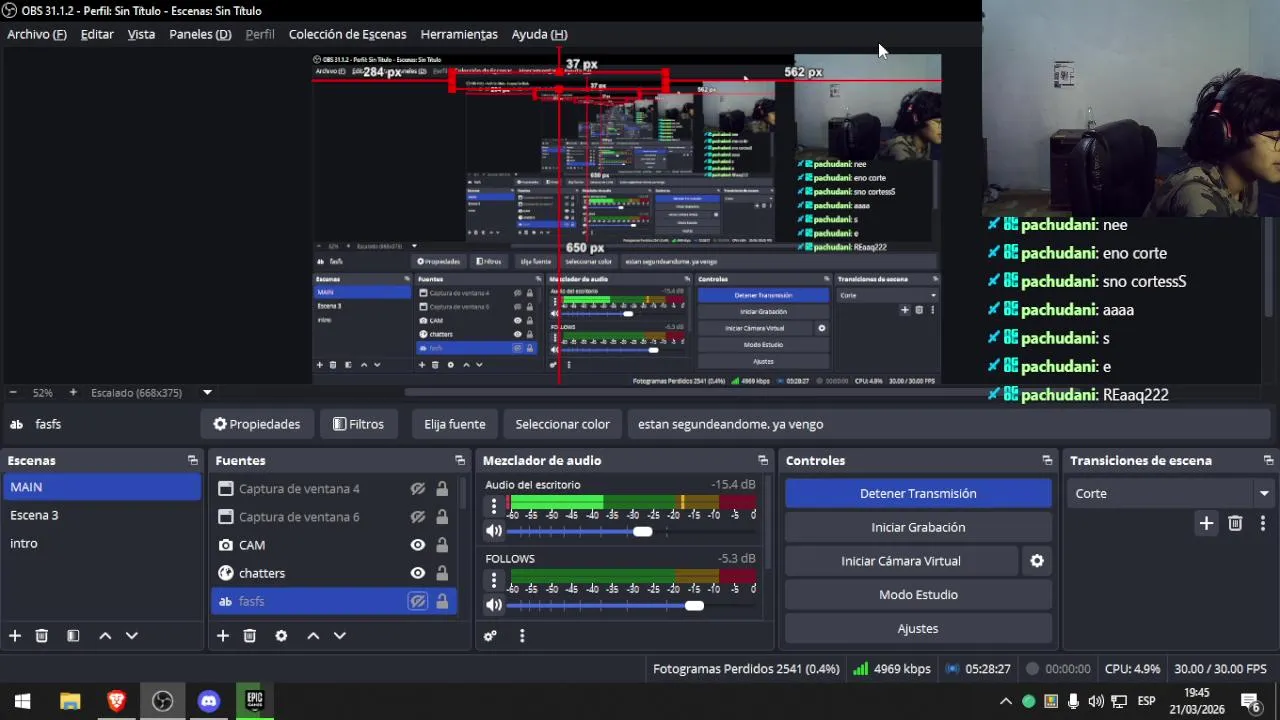Image resolution: width=1280 pixels, height=720 pixels.
Task: Unlock the fasfs source lock
Action: [x=442, y=601]
